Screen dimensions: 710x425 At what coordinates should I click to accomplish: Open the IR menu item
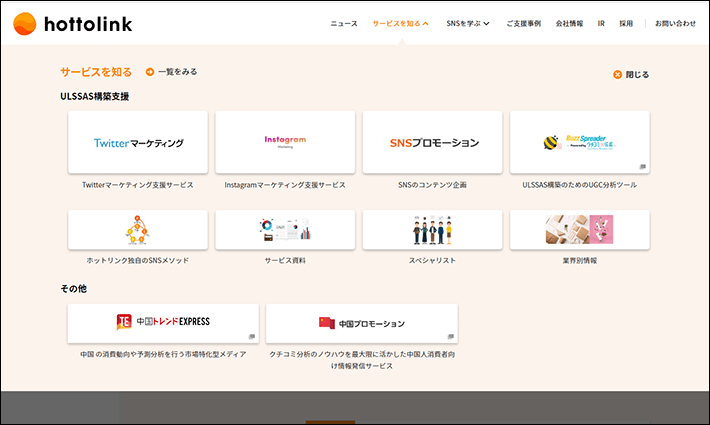(x=601, y=24)
